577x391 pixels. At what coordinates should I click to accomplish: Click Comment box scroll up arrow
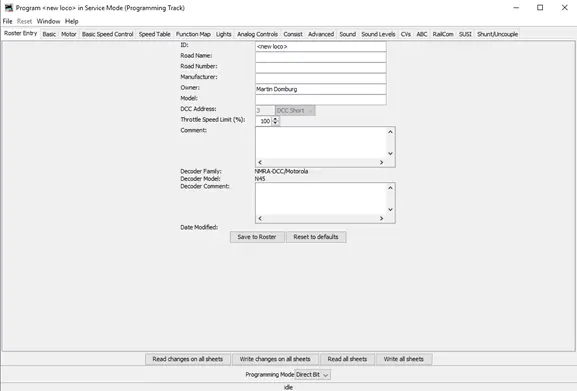[x=390, y=132]
